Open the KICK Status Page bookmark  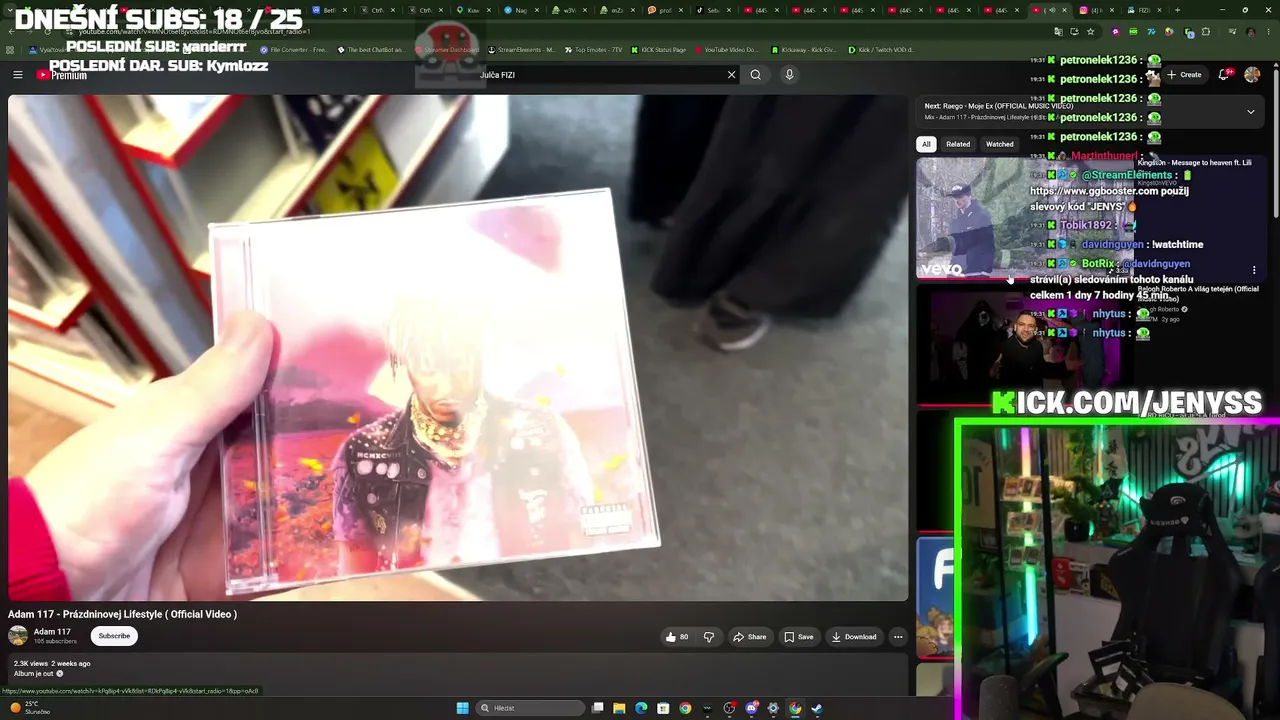pos(658,49)
